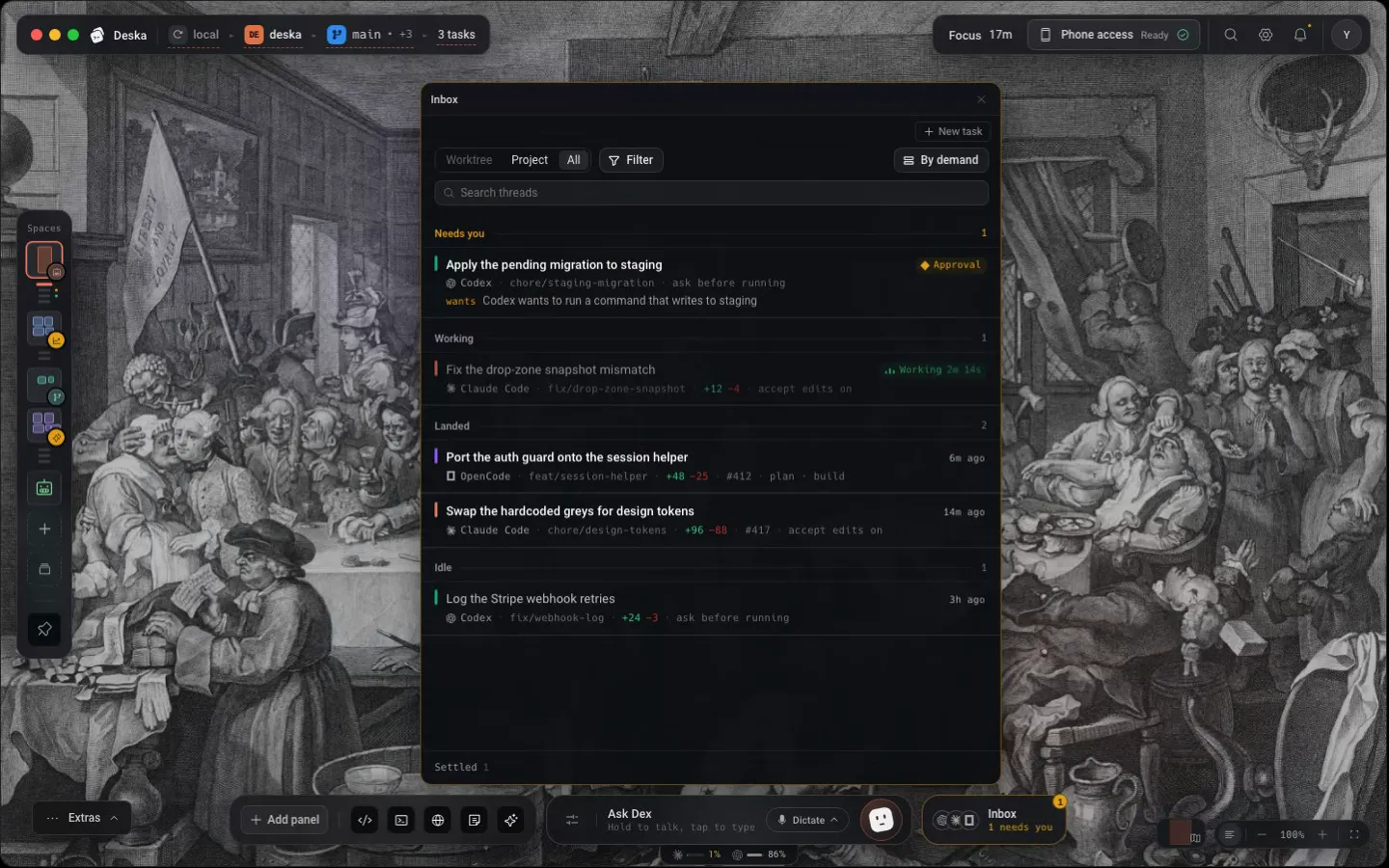Select the All tab
The height and width of the screenshot is (868, 1389).
pyautogui.click(x=574, y=160)
